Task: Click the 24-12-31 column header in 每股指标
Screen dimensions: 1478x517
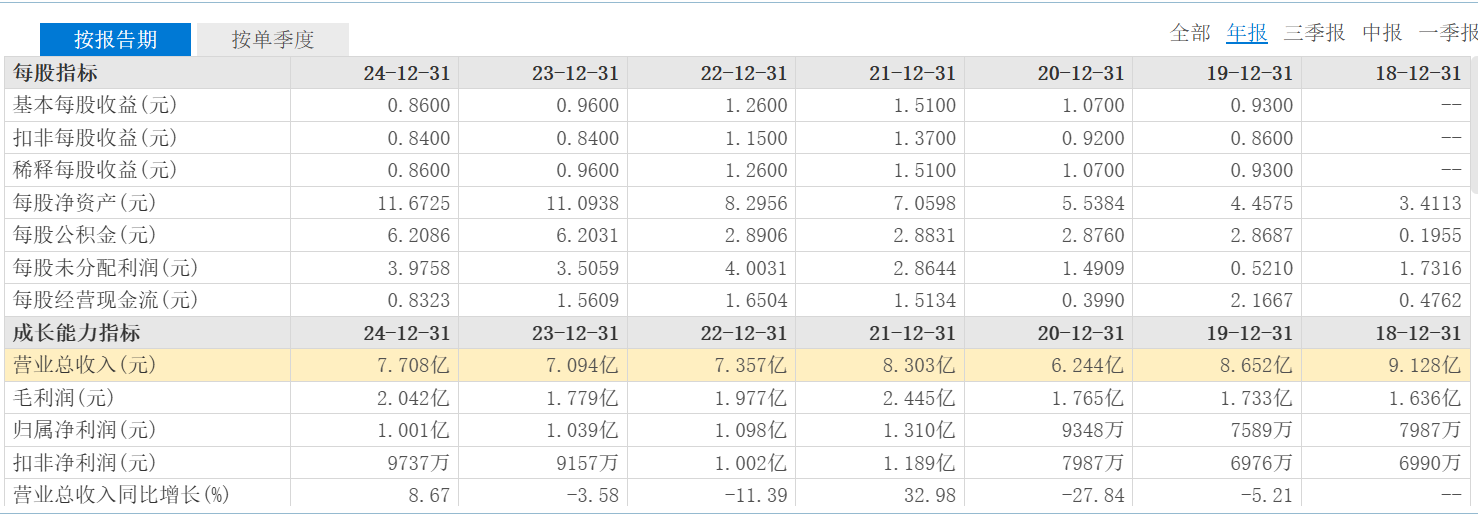Action: [x=406, y=73]
